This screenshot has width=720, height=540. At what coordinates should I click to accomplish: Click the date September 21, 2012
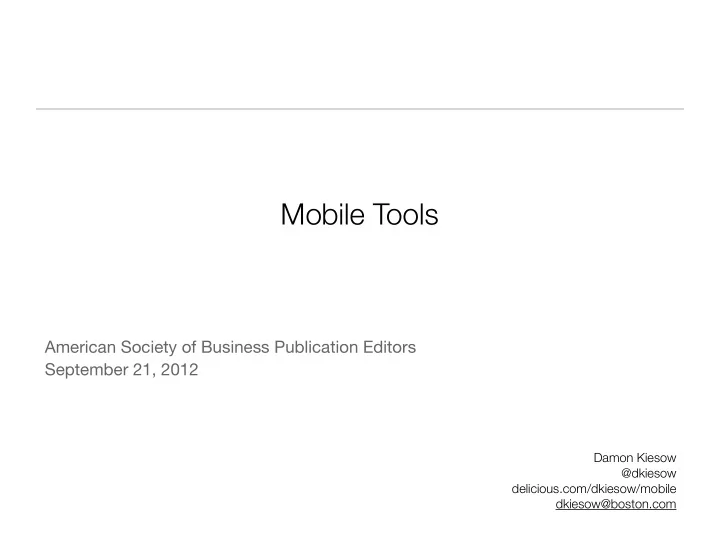pos(121,370)
